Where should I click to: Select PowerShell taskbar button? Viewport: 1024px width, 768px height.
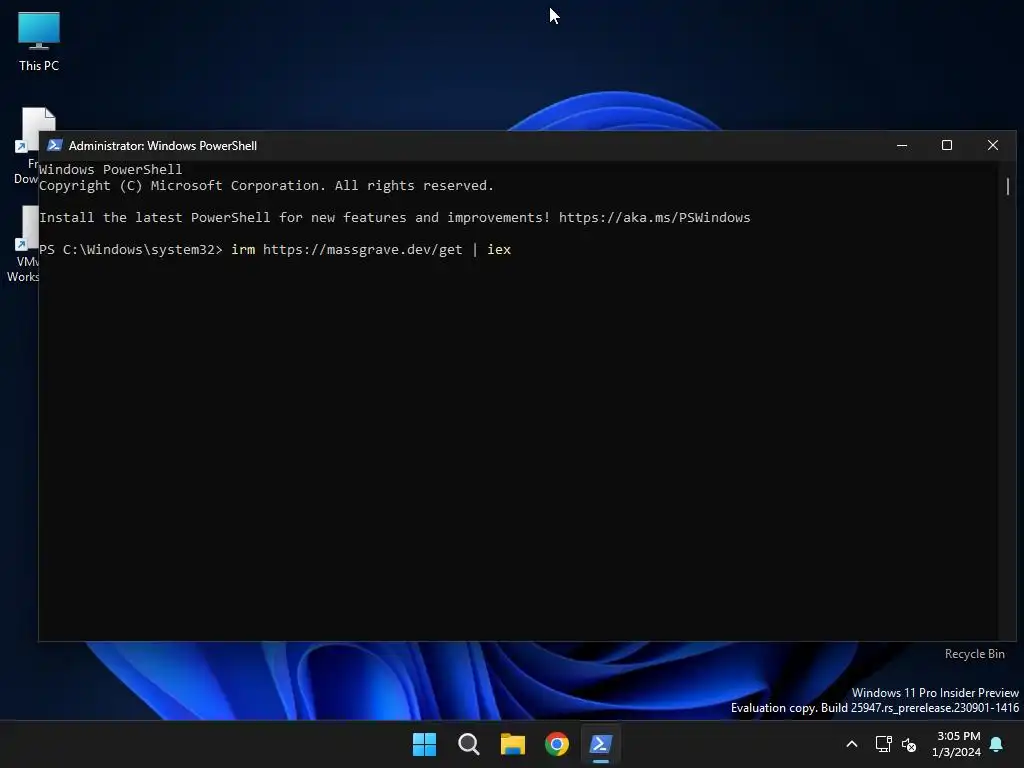(x=601, y=744)
